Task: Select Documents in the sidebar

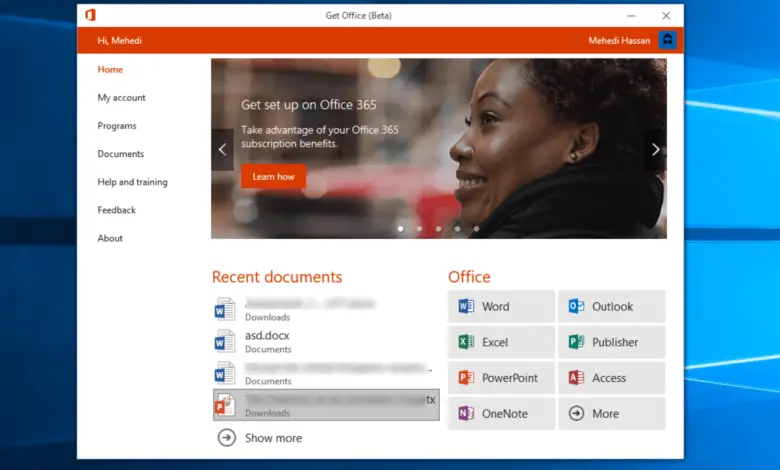Action: [x=121, y=154]
